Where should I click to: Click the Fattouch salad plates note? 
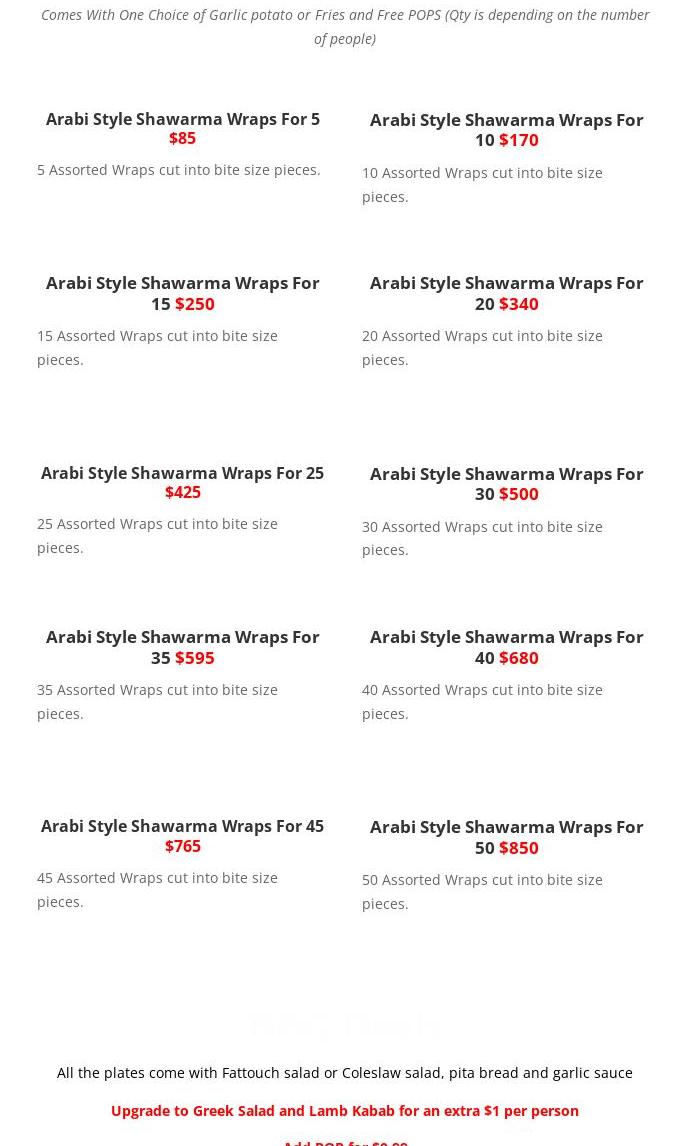[344, 1073]
